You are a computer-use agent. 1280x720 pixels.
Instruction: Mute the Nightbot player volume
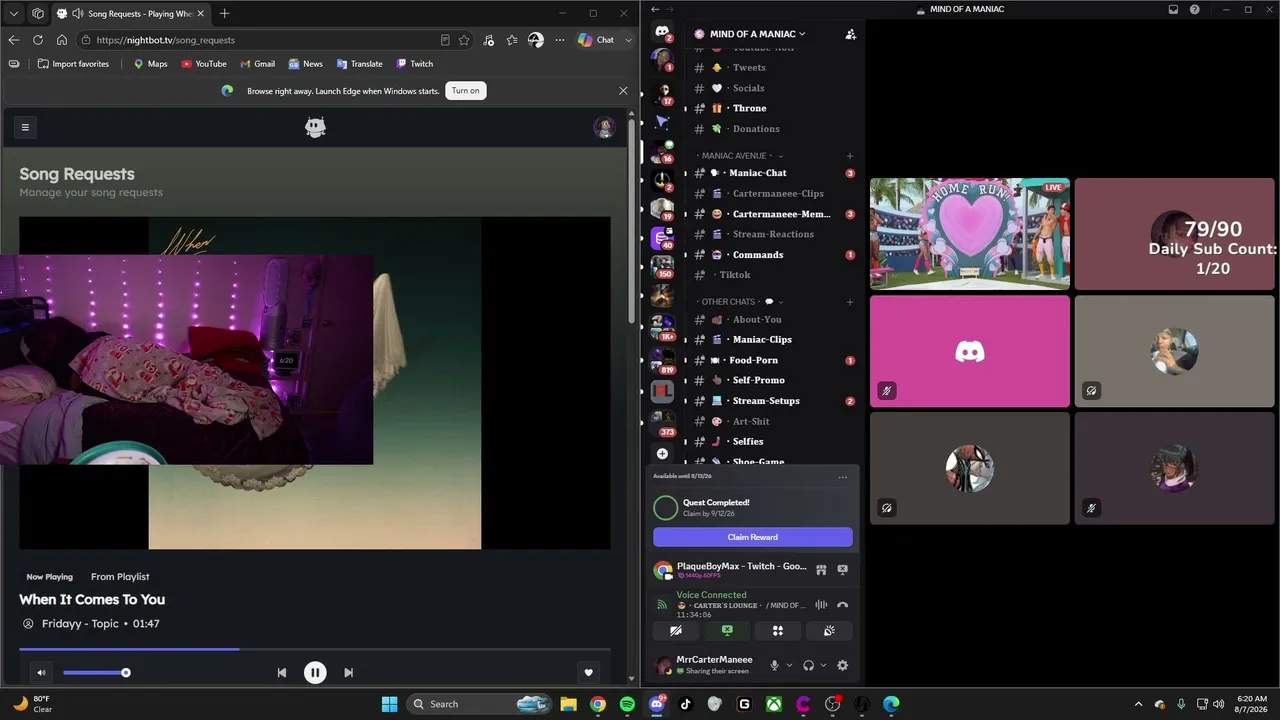click(x=41, y=672)
